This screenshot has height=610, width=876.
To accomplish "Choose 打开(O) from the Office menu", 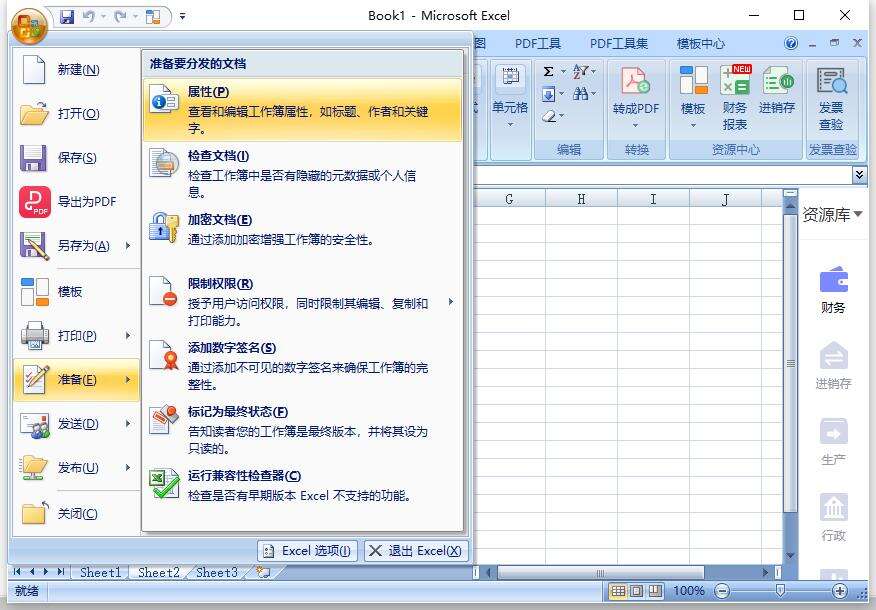I will click(x=76, y=114).
